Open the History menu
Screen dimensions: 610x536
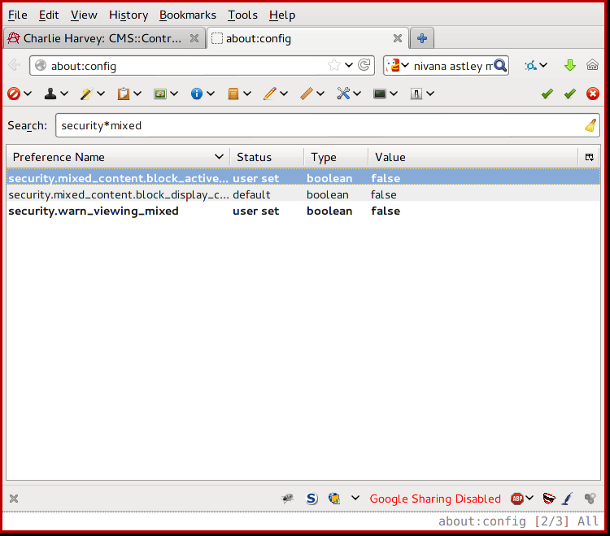pos(128,15)
